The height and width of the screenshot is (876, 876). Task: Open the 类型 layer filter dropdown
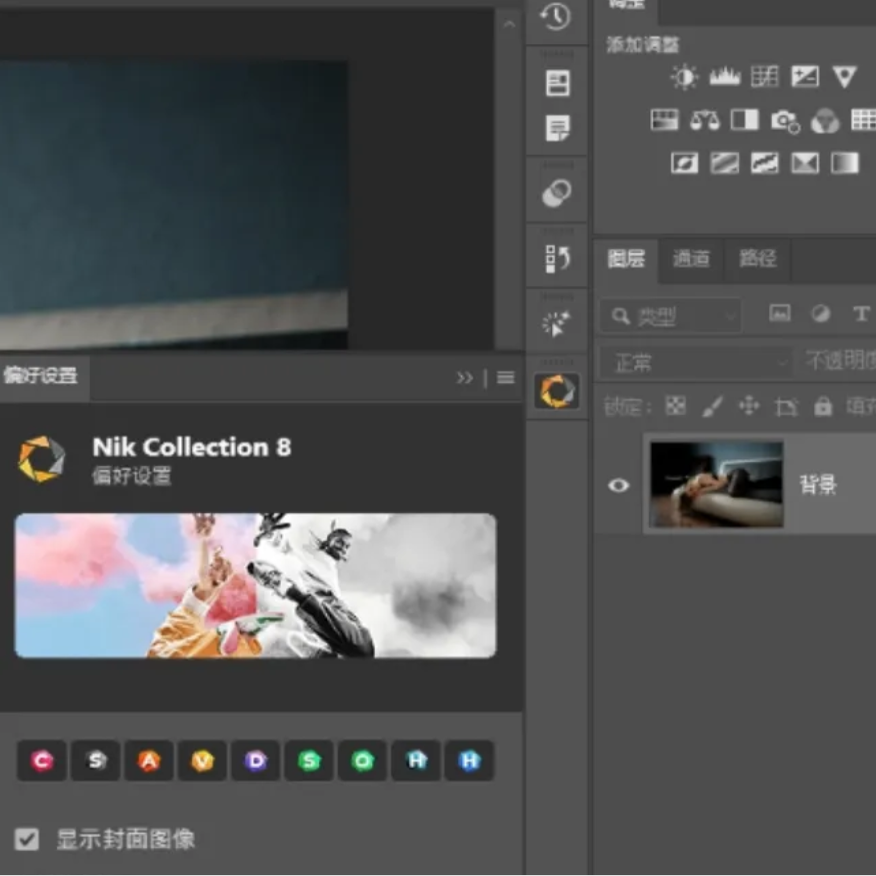pos(670,316)
